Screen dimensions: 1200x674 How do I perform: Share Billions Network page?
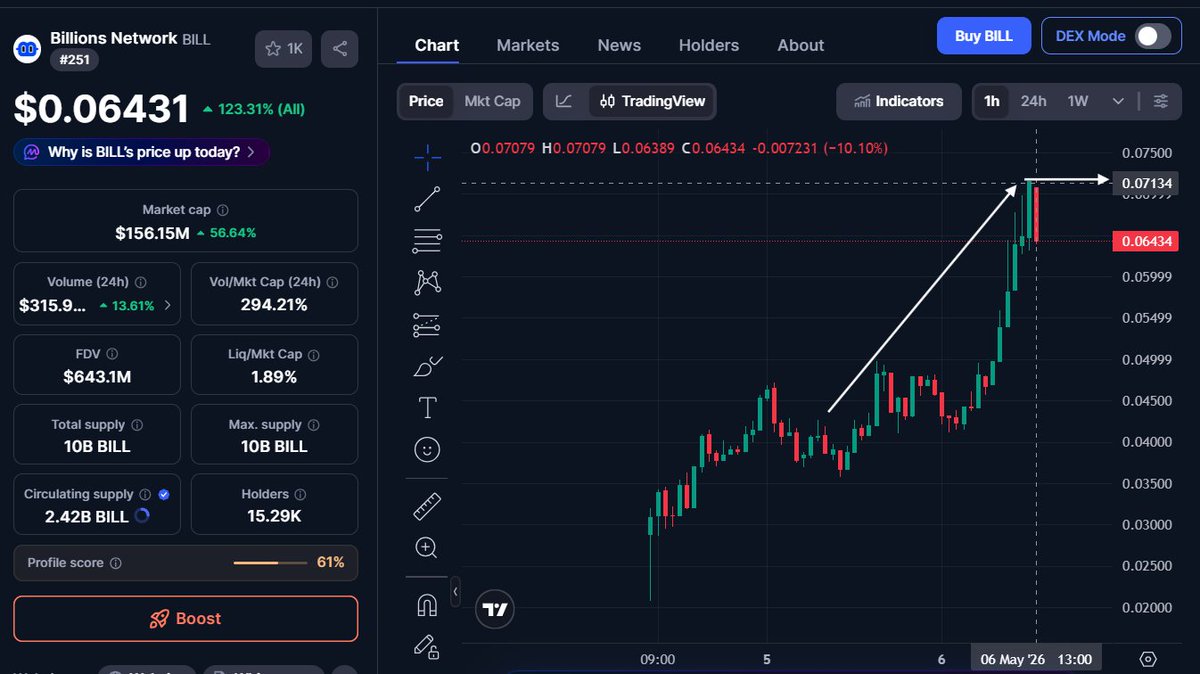click(x=340, y=48)
